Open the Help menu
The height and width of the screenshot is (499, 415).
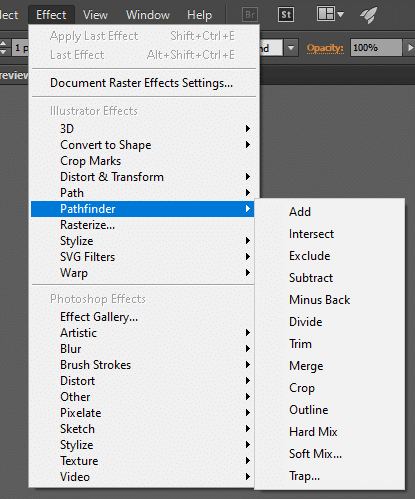click(199, 15)
